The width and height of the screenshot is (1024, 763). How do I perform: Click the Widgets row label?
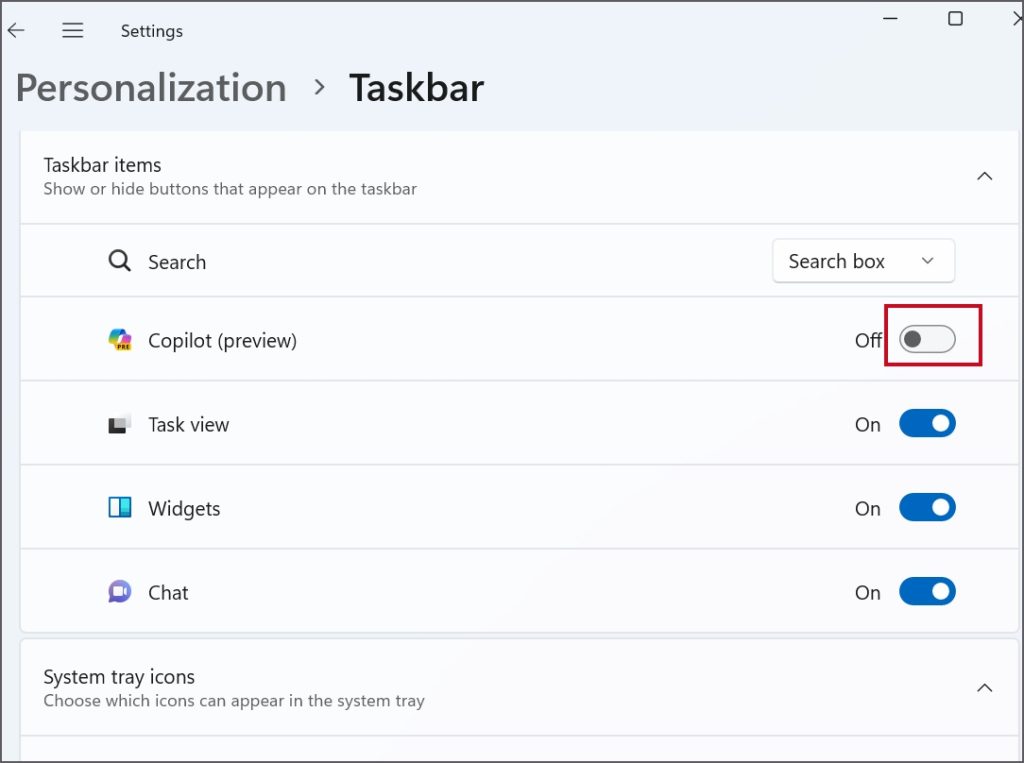[184, 508]
